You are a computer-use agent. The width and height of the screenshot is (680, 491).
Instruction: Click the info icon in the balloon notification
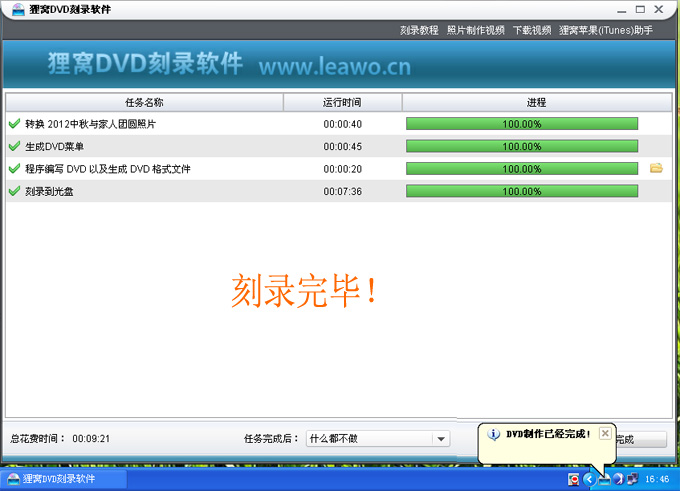(494, 434)
